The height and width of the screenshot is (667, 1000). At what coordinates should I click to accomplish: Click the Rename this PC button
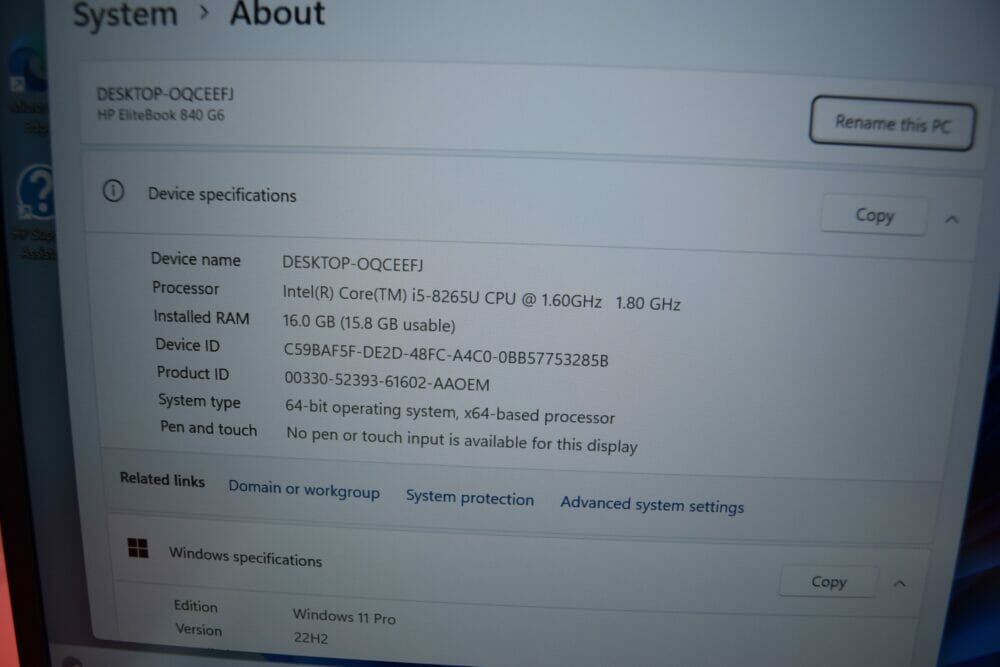[x=892, y=123]
